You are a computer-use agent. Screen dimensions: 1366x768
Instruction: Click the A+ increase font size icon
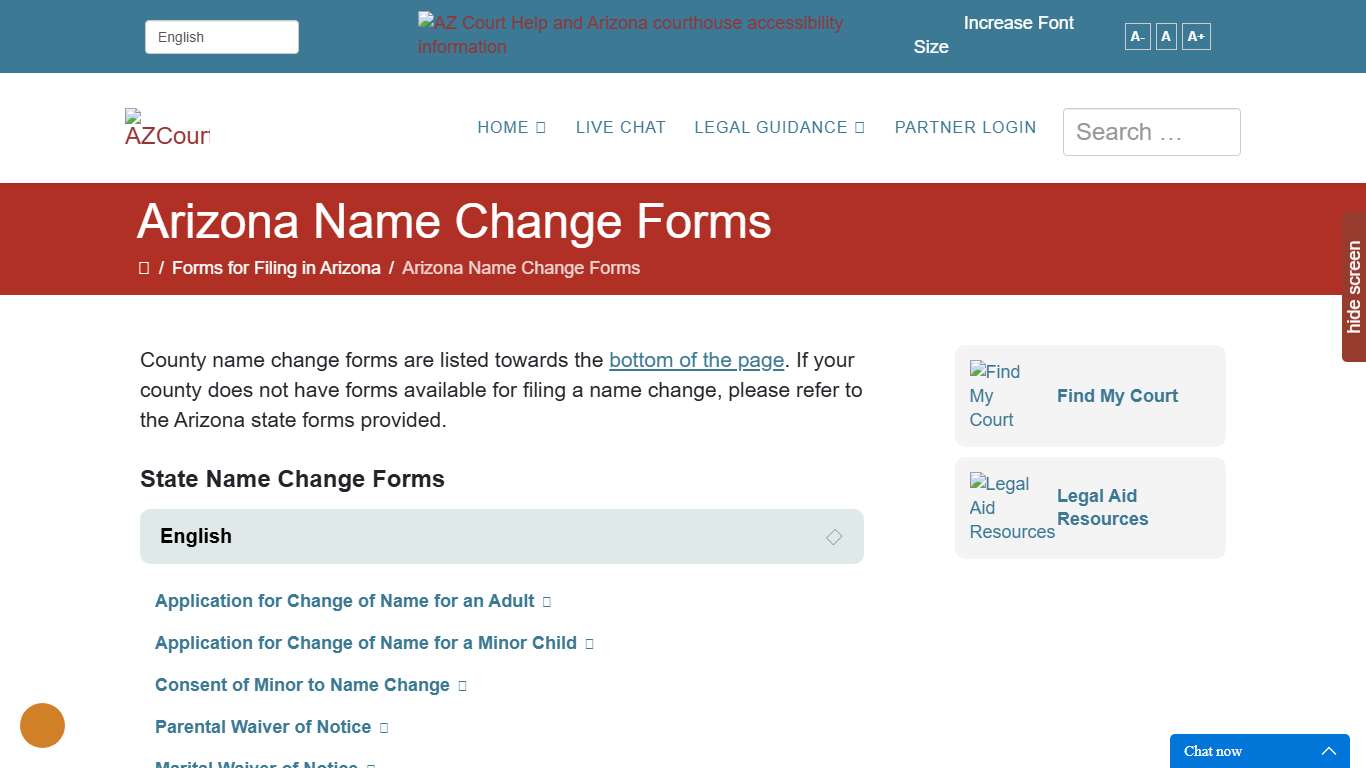(1196, 36)
